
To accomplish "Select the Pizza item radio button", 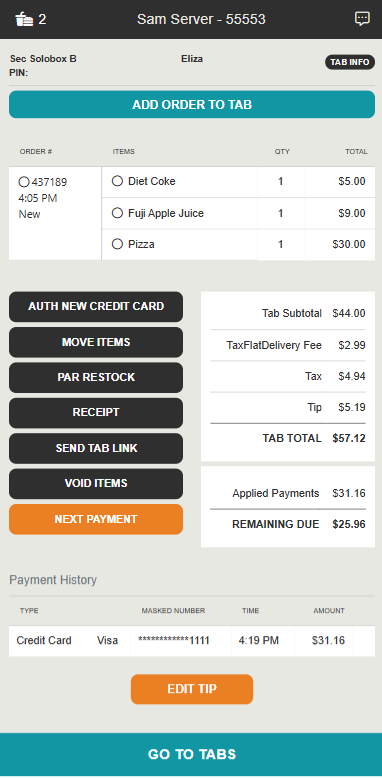I will coord(117,244).
